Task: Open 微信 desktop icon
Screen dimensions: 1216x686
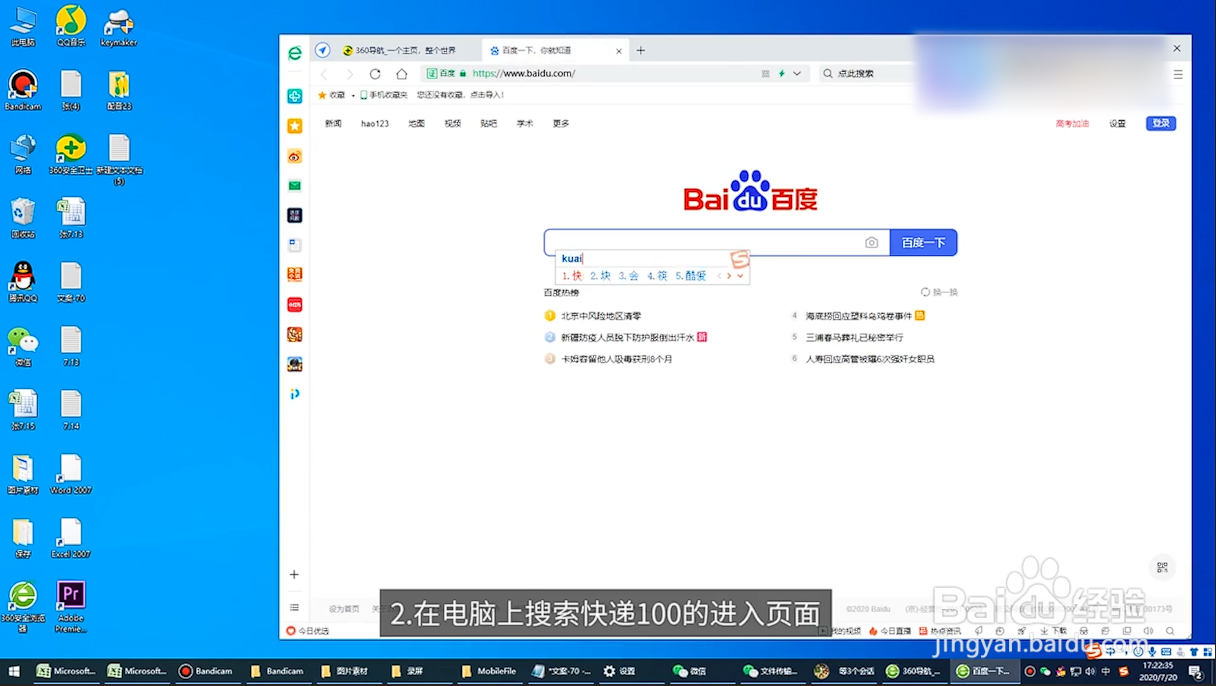Action: pos(22,346)
